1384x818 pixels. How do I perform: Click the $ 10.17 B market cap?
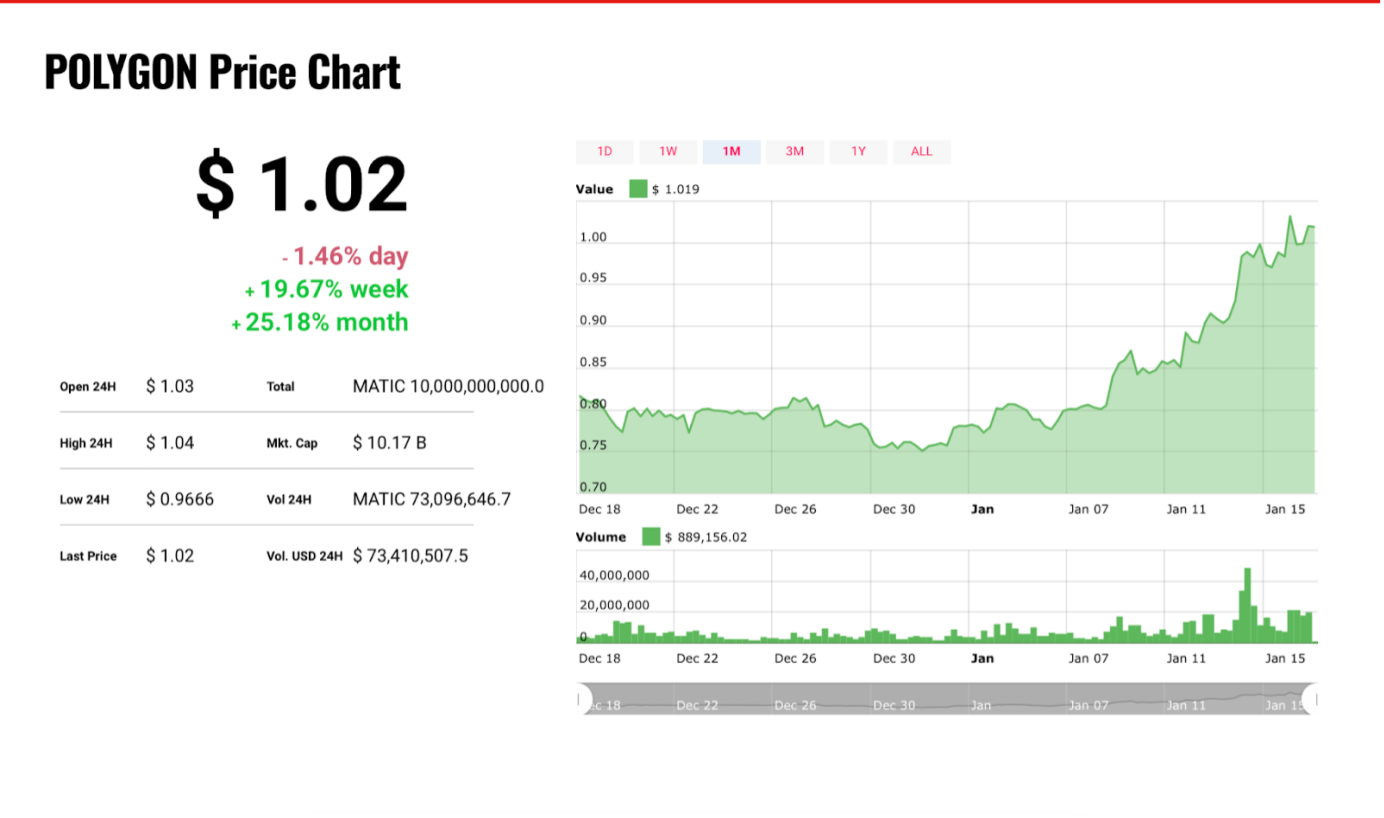[390, 442]
